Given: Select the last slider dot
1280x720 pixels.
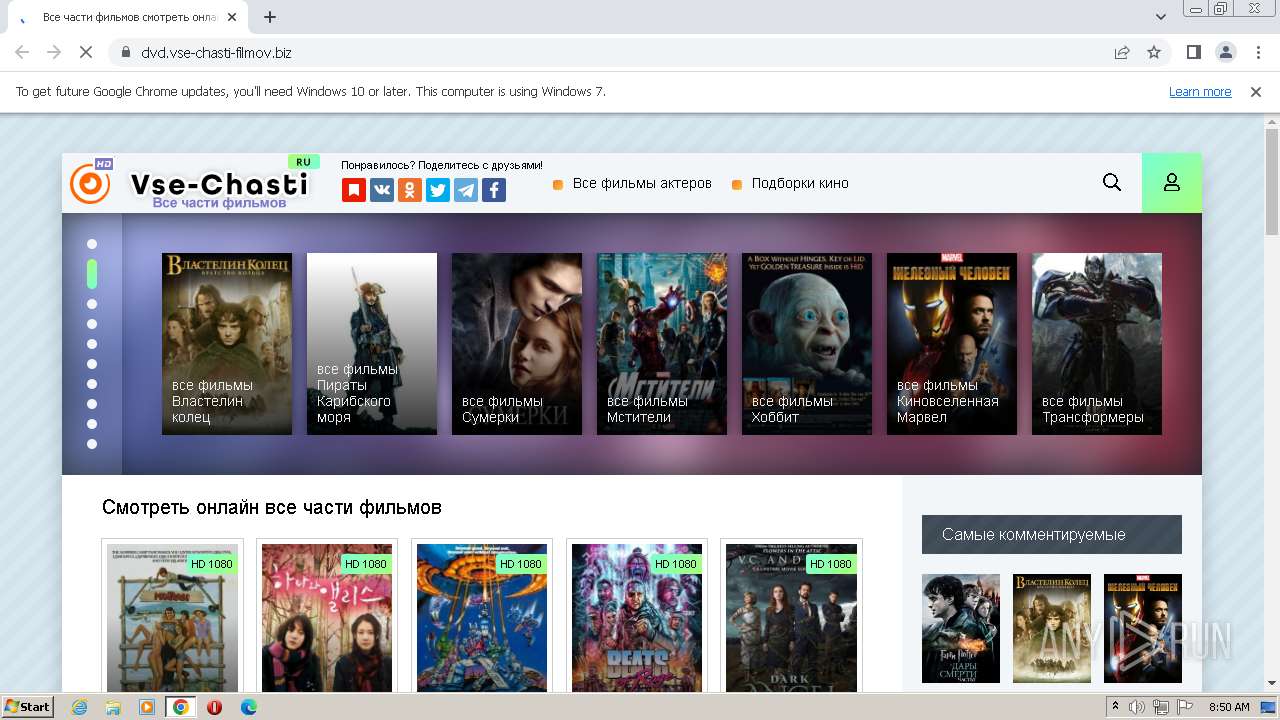Looking at the screenshot, I should coord(92,444).
